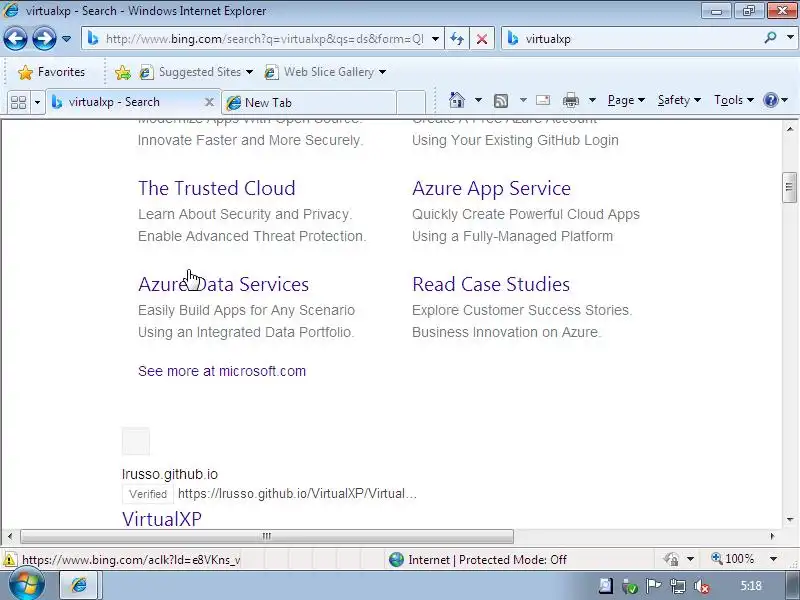Screen dimensions: 800x600
Task: Click See more at microsoft.com
Action: (x=222, y=371)
